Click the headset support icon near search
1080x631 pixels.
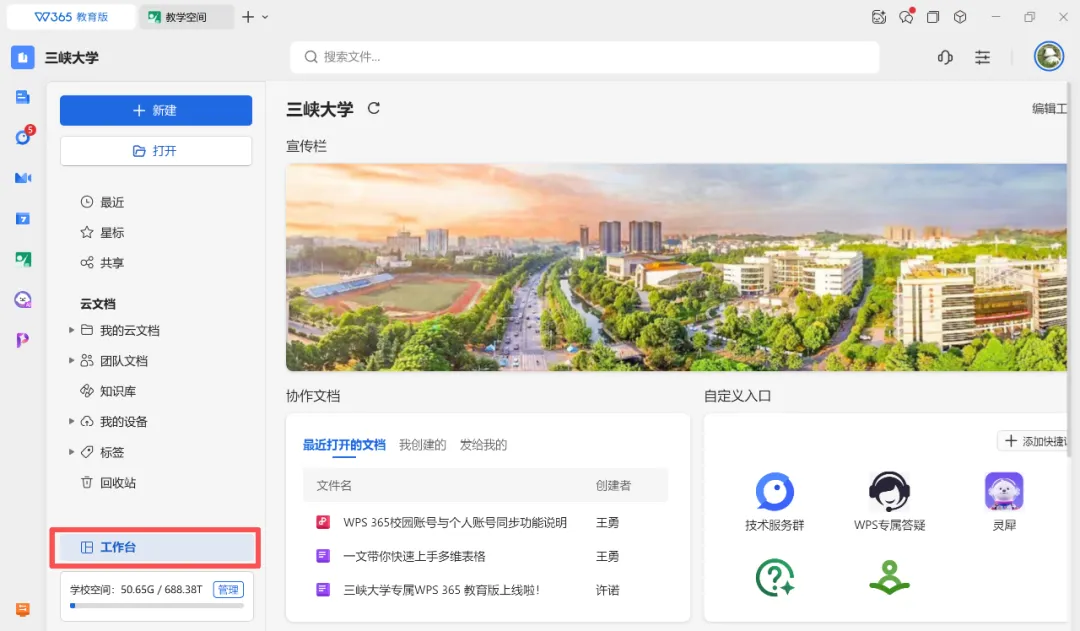(945, 57)
